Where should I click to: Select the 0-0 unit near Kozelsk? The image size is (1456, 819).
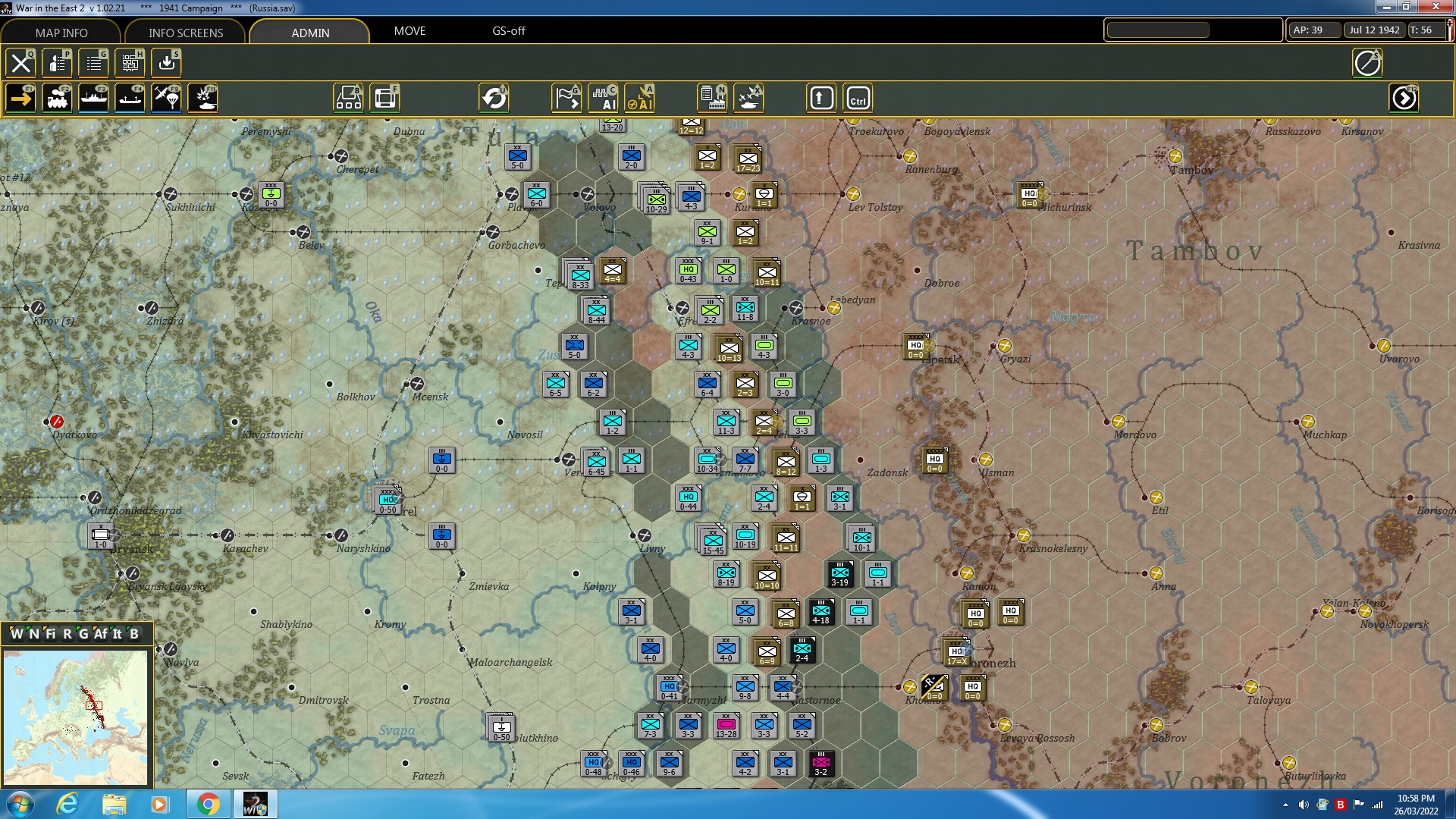(x=271, y=194)
